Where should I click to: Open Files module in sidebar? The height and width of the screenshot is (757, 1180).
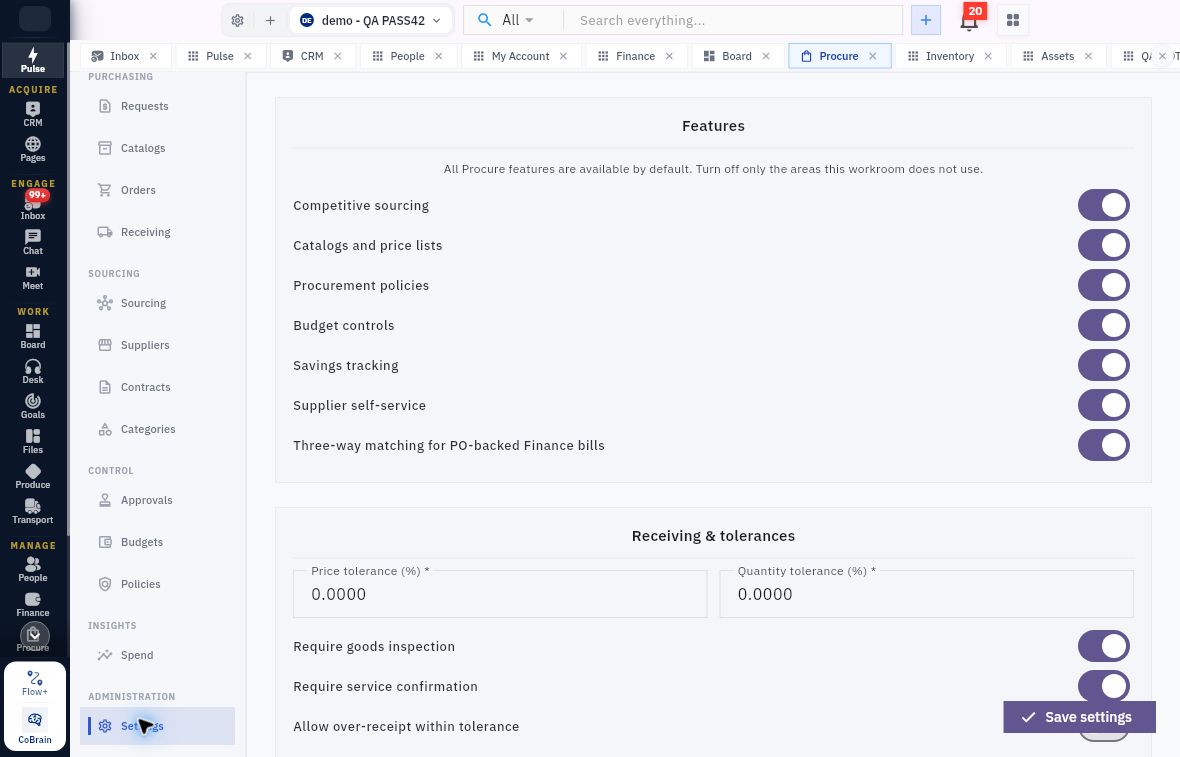pyautogui.click(x=32, y=441)
